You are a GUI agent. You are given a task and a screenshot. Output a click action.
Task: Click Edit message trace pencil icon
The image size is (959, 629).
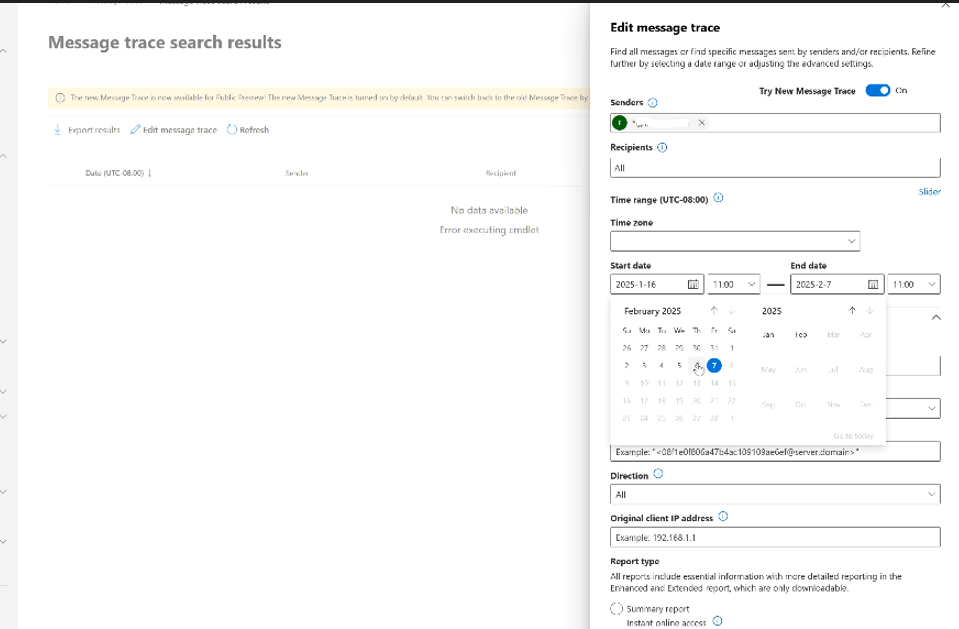click(135, 130)
